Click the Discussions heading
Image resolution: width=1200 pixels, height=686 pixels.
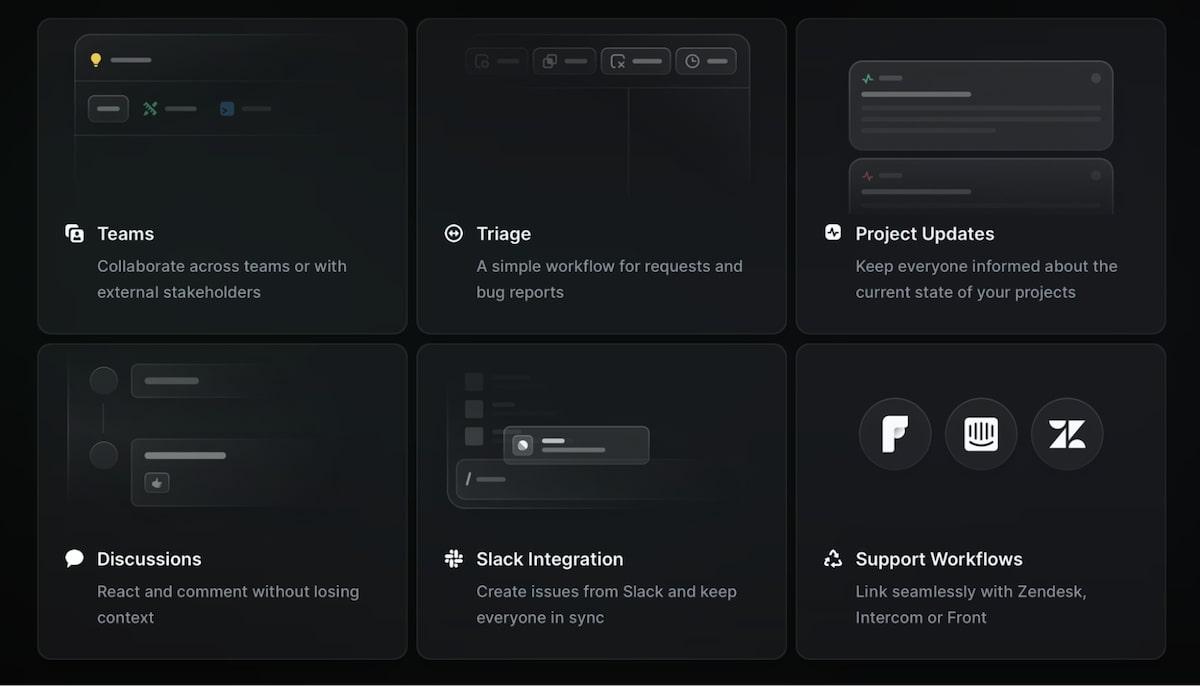pyautogui.click(x=149, y=559)
